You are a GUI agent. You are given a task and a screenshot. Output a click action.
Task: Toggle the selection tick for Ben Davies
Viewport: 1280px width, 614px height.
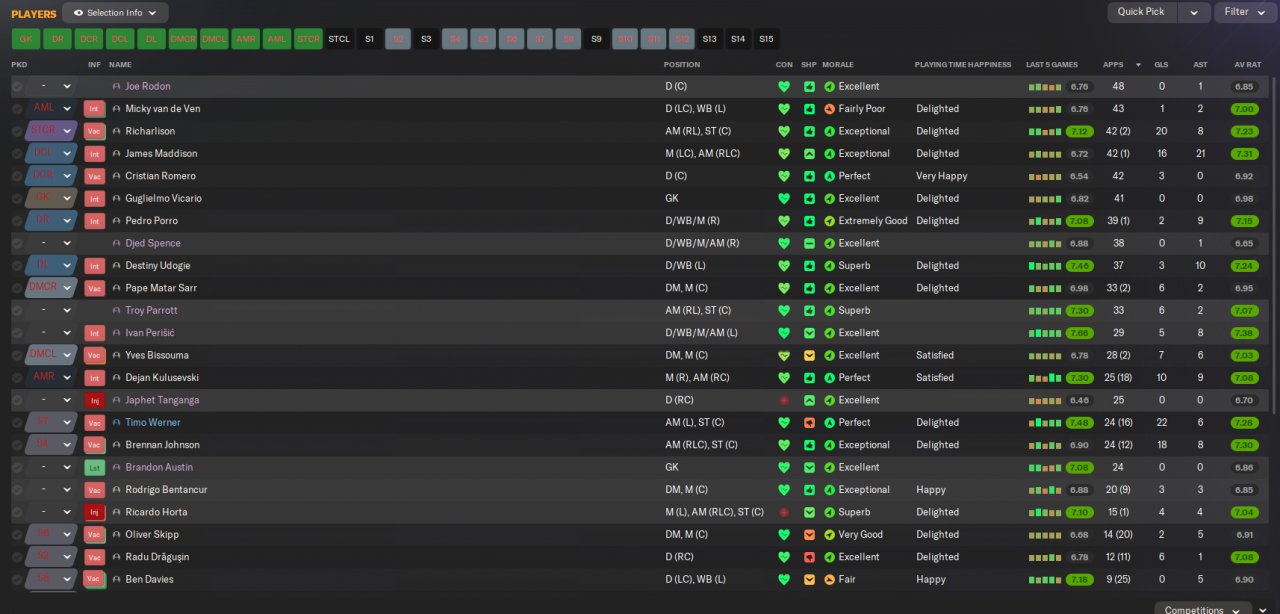click(x=17, y=579)
